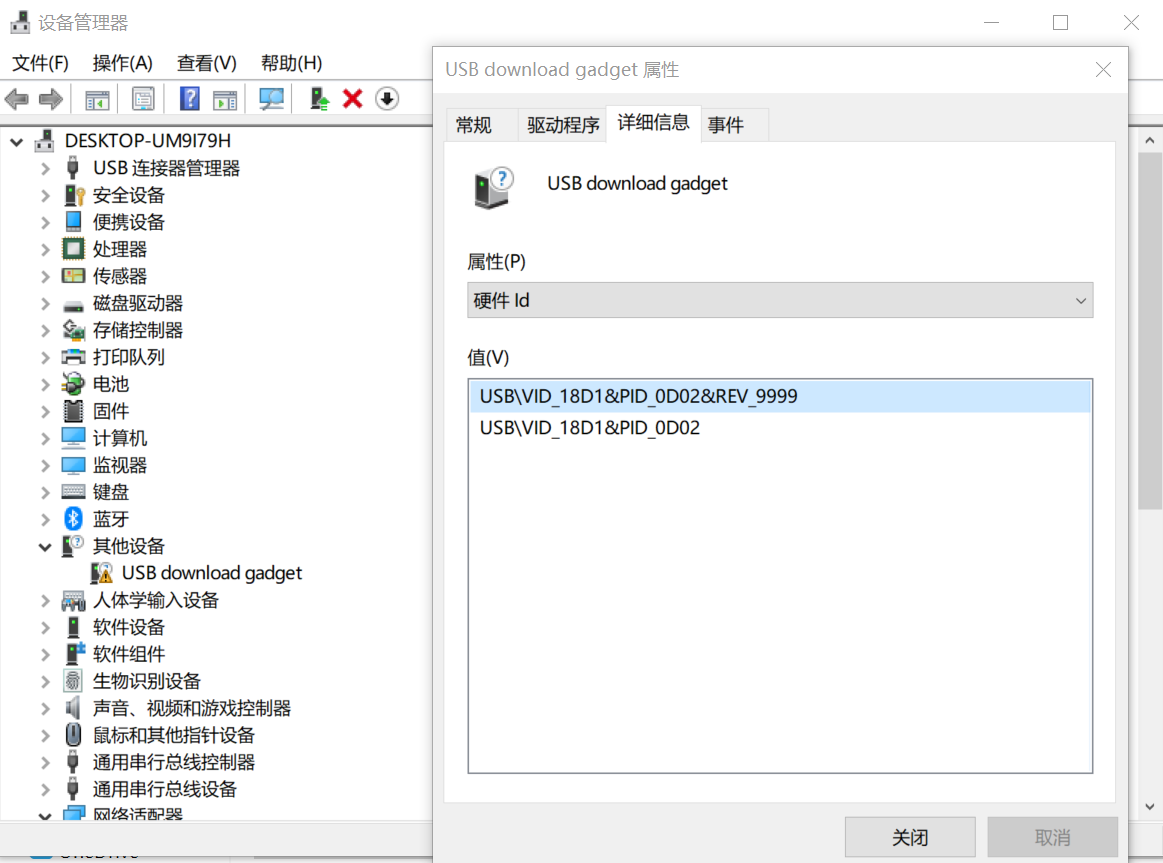The image size is (1163, 863).
Task: Expand the 计算机 tree node
Action: coord(45,438)
